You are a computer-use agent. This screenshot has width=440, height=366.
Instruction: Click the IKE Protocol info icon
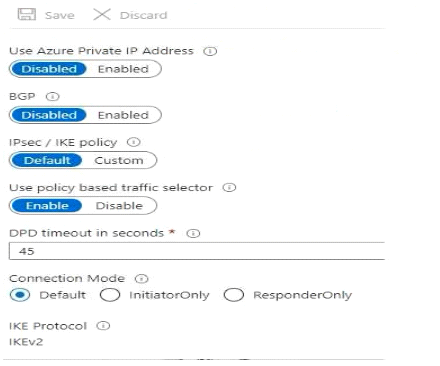click(103, 326)
